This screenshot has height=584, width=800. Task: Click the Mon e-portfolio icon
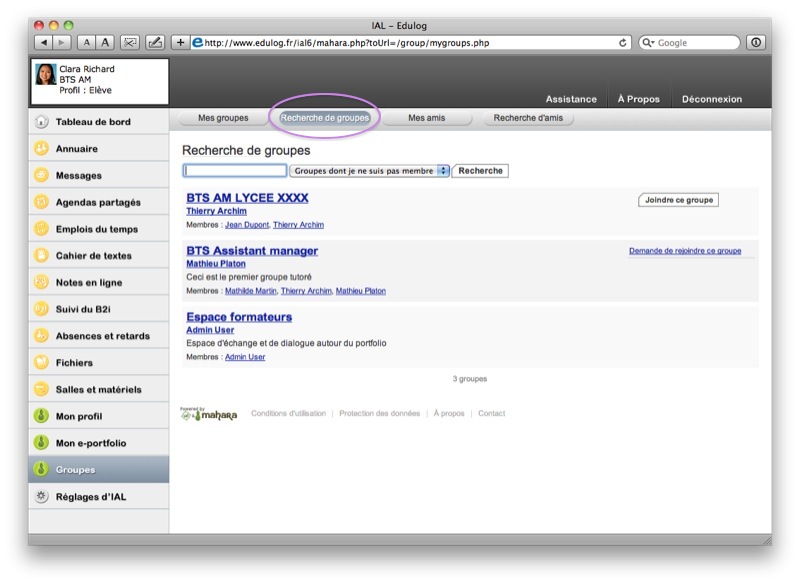pyautogui.click(x=41, y=443)
